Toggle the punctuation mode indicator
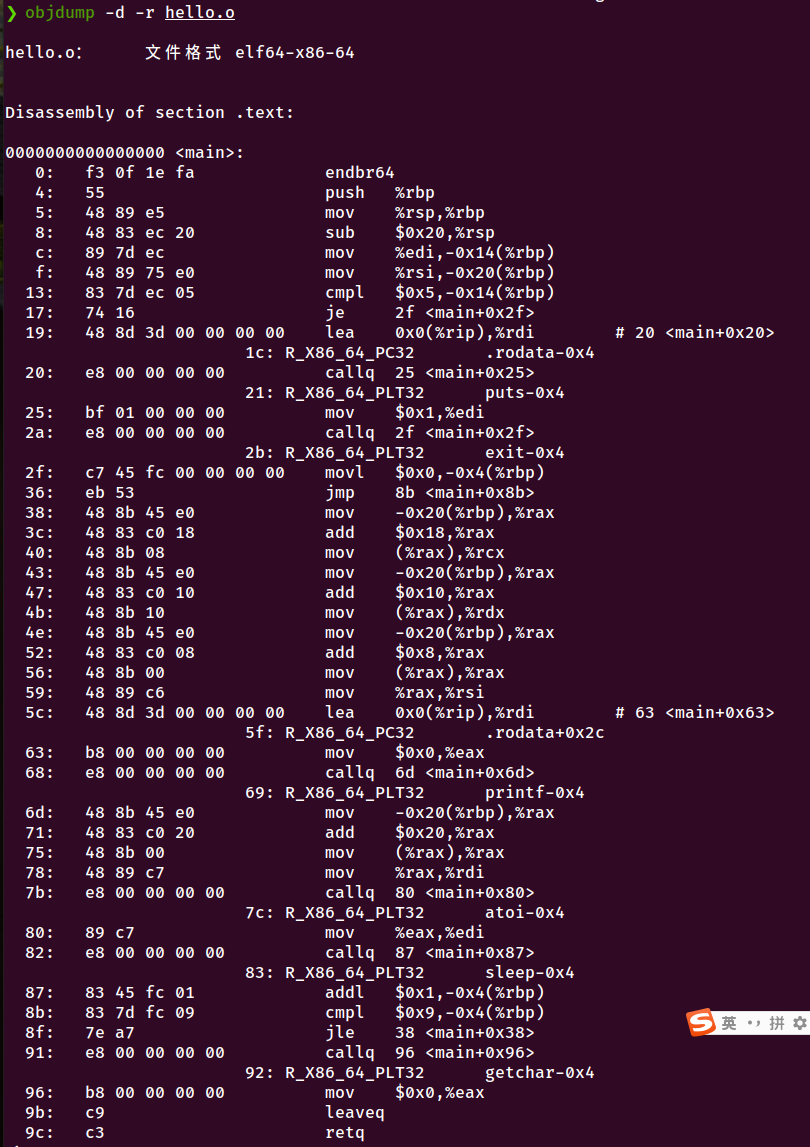The image size is (810, 1147). (753, 1023)
